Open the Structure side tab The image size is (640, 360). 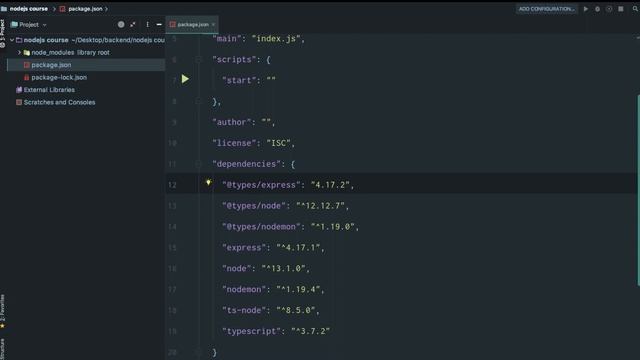[2, 349]
